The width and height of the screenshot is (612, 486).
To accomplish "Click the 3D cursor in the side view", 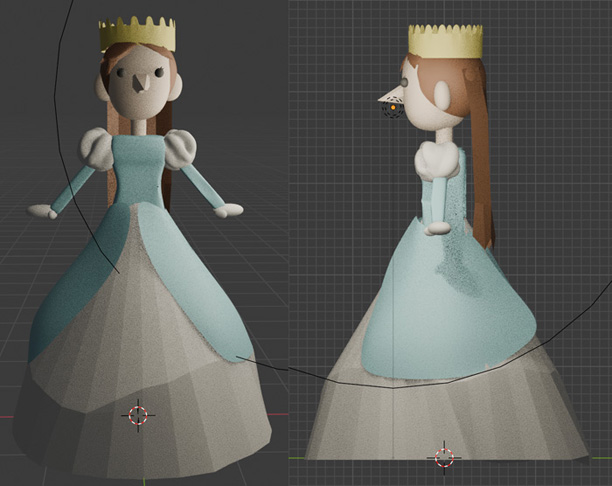I will pyautogui.click(x=444, y=457).
